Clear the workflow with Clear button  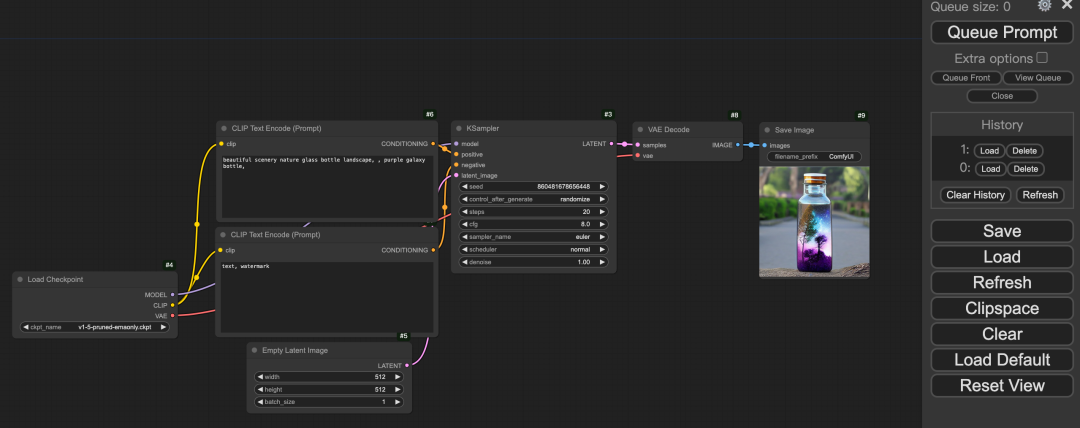[x=1001, y=334]
